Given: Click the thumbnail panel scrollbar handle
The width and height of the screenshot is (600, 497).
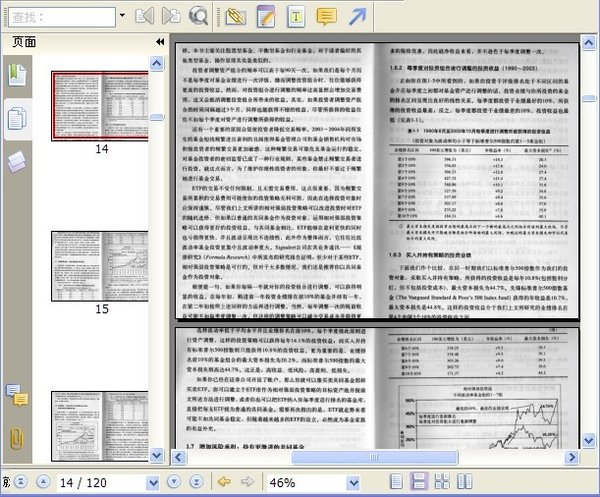Looking at the screenshot, I should coord(157,117).
